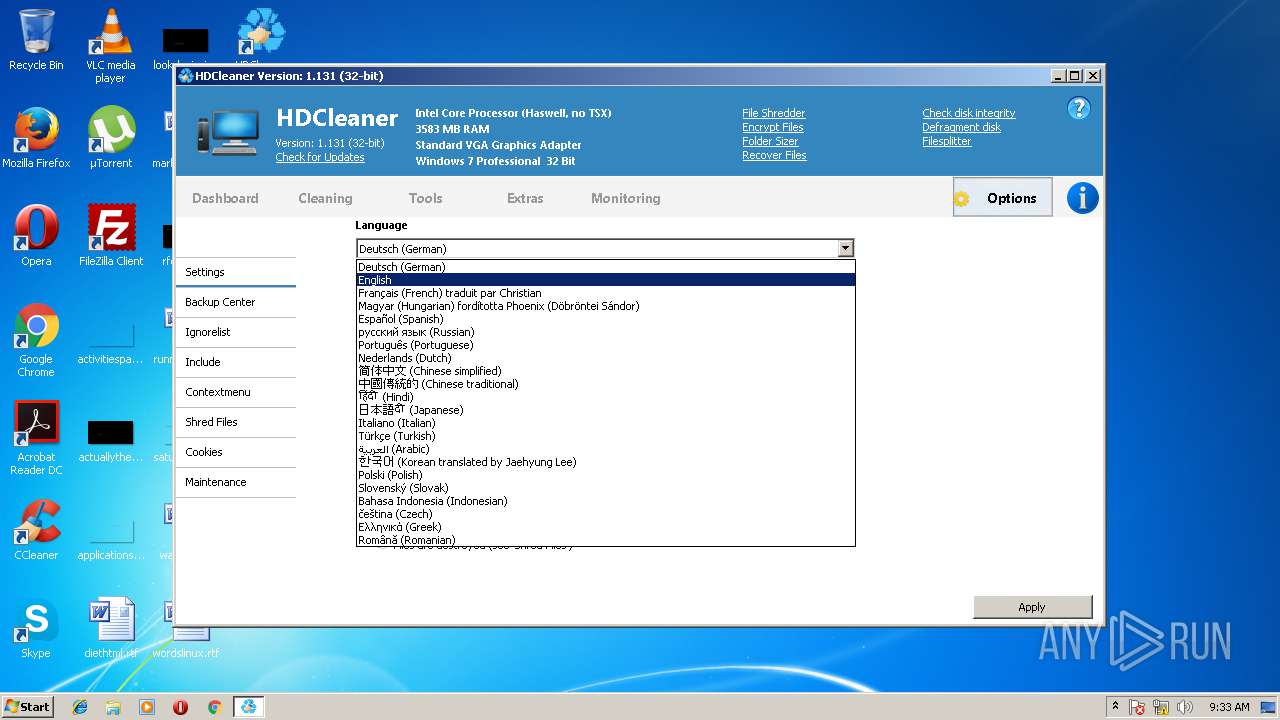Open Backup Center in sidebar
Image resolution: width=1280 pixels, height=720 pixels.
pos(236,302)
